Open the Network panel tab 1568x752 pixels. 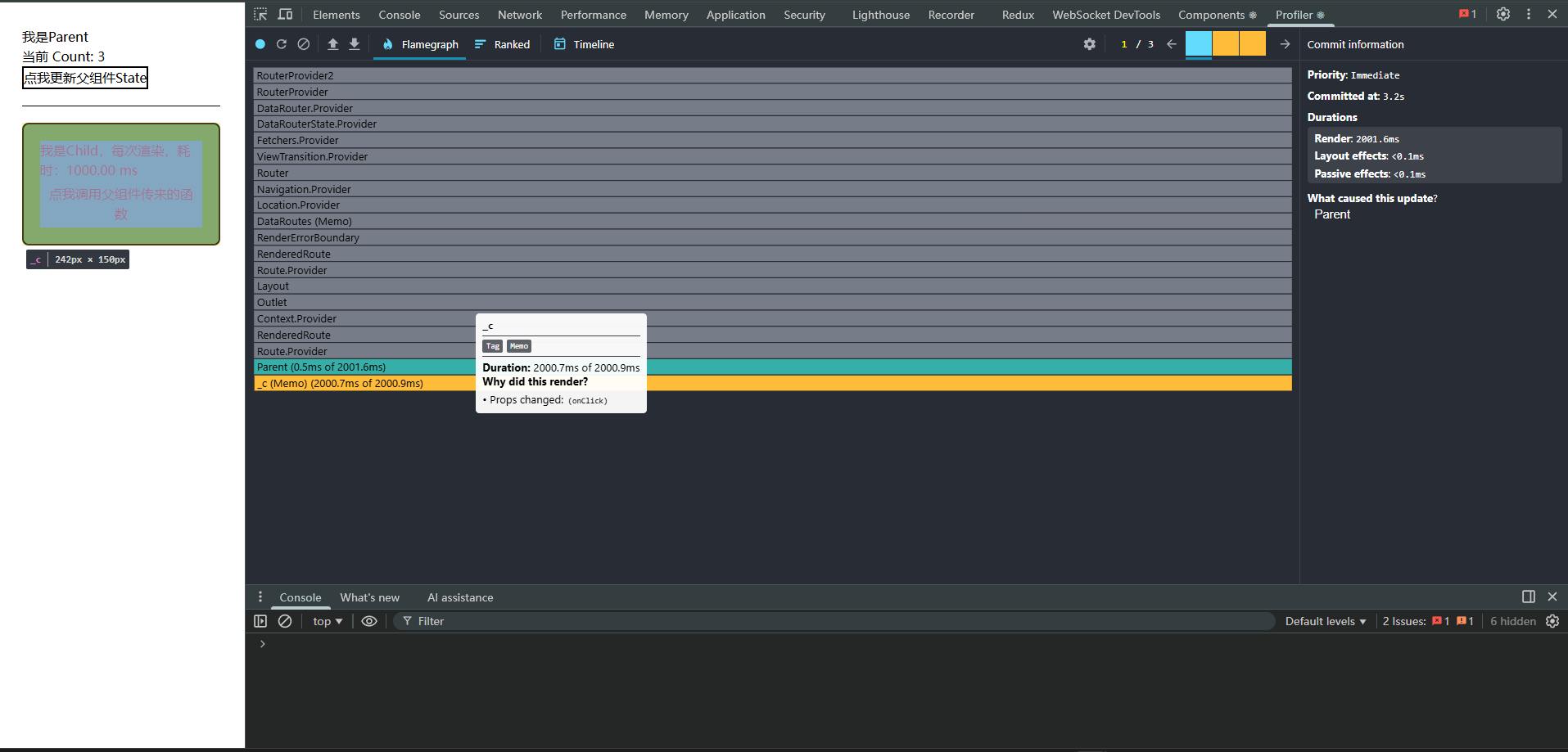click(519, 15)
